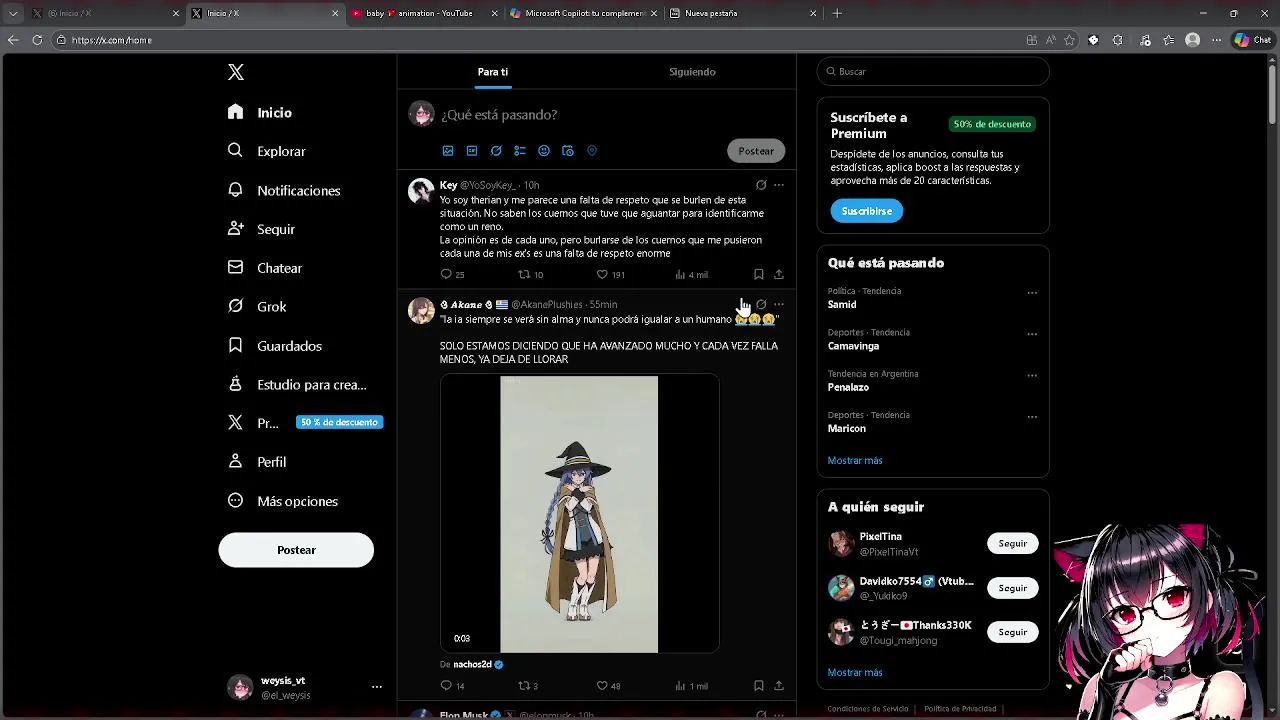Open more options on Akane's post
This screenshot has height=720, width=1280.
click(779, 304)
